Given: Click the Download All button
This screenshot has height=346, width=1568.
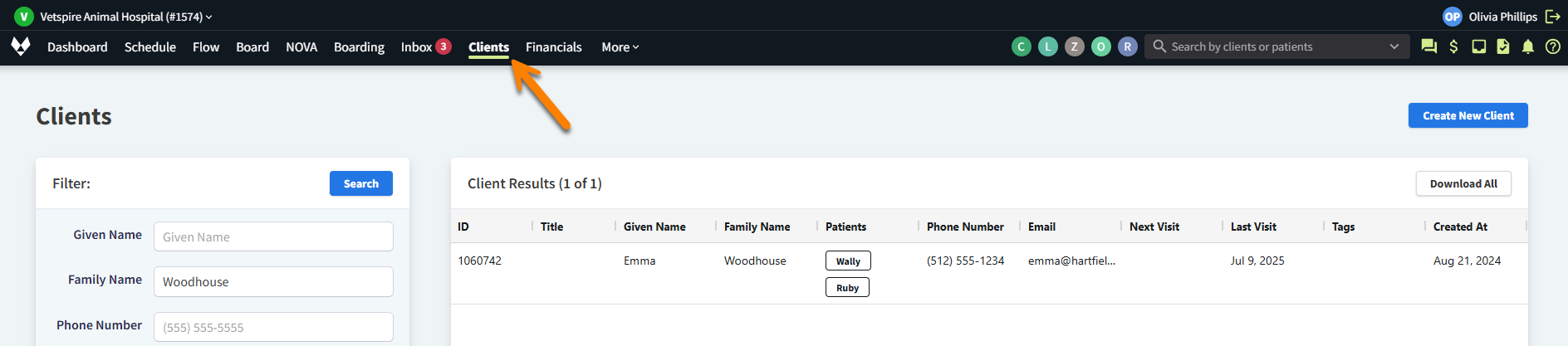Looking at the screenshot, I should pyautogui.click(x=1463, y=183).
